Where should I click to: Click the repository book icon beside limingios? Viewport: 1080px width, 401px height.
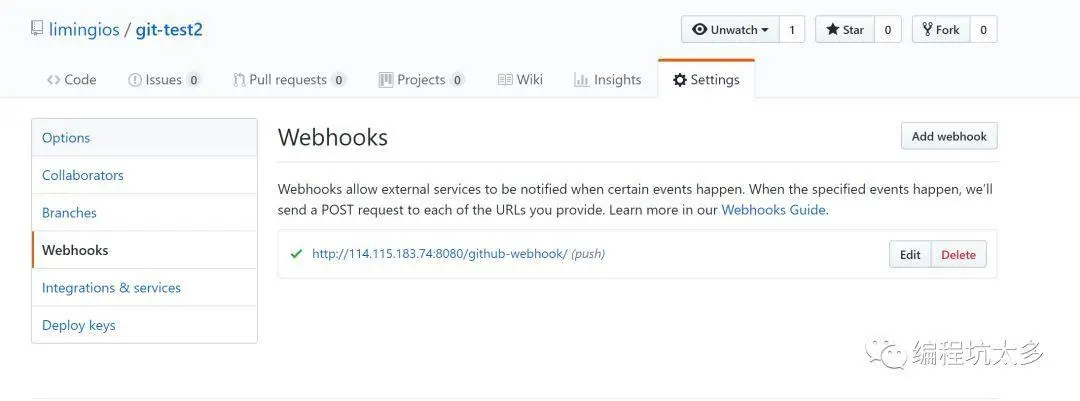[37, 29]
